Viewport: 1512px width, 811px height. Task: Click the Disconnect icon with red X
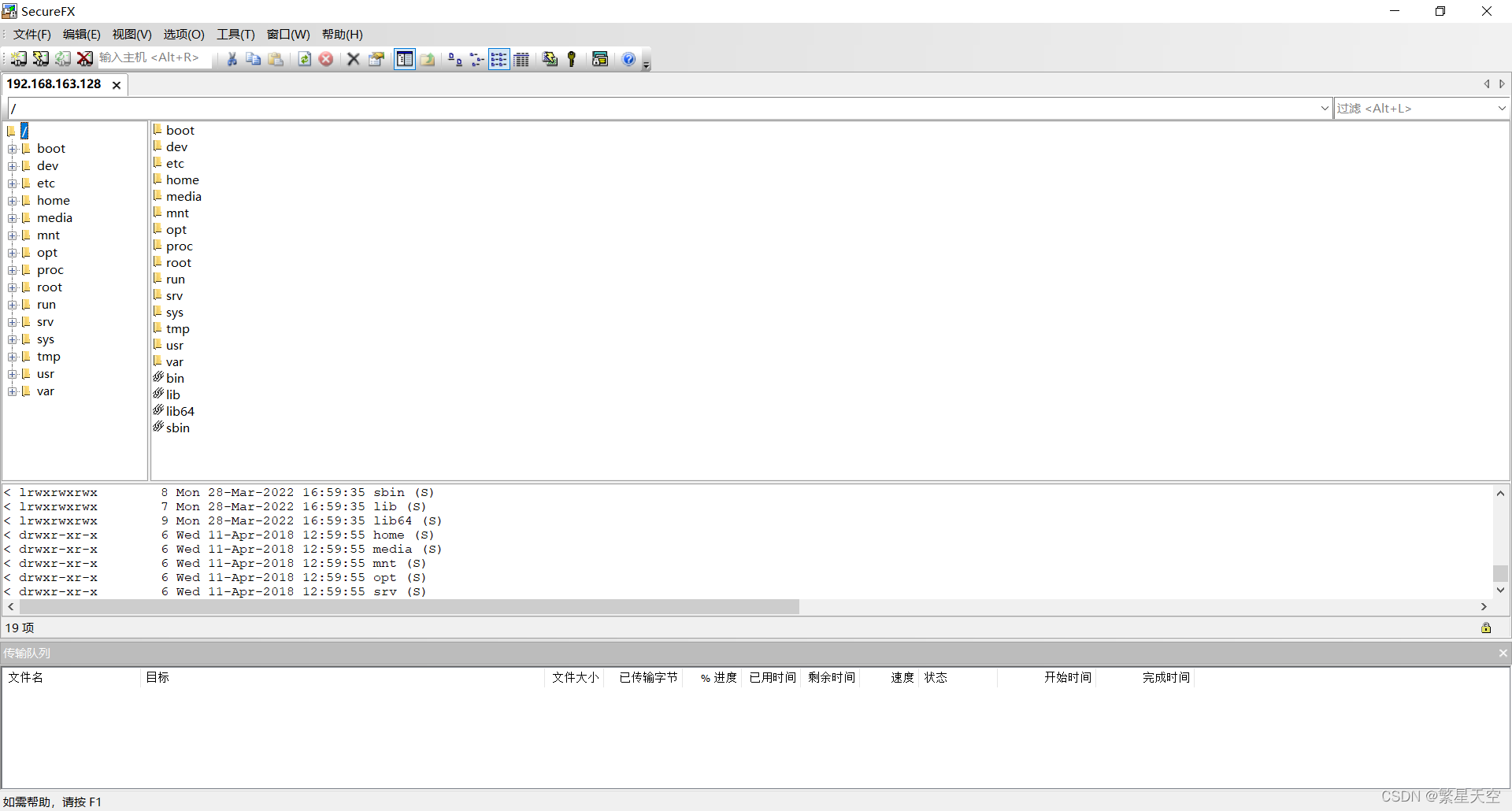pyautogui.click(x=84, y=59)
